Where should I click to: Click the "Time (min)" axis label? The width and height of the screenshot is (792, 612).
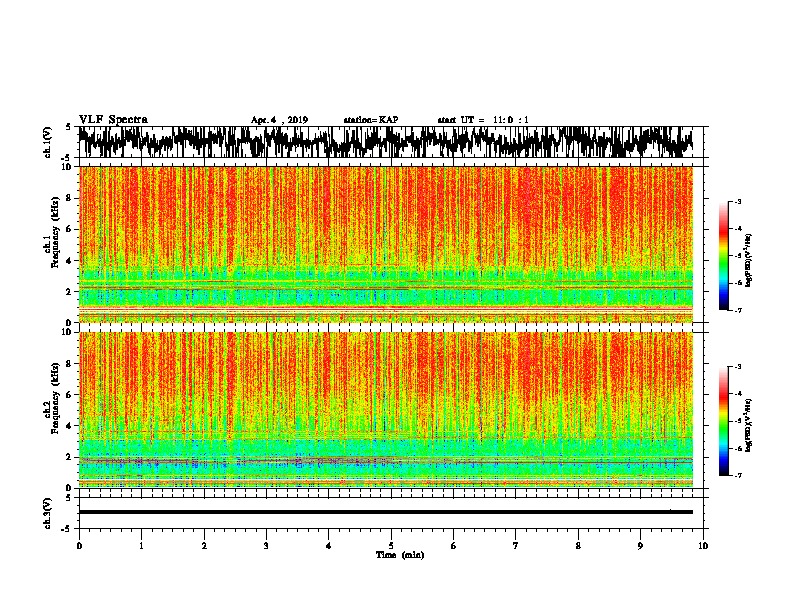click(x=400, y=555)
